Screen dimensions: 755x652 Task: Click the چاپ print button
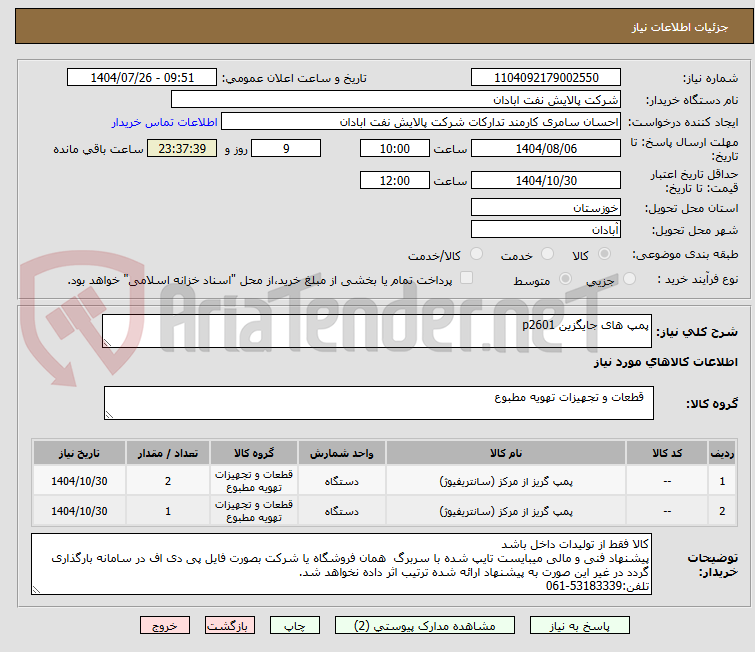pos(295,626)
